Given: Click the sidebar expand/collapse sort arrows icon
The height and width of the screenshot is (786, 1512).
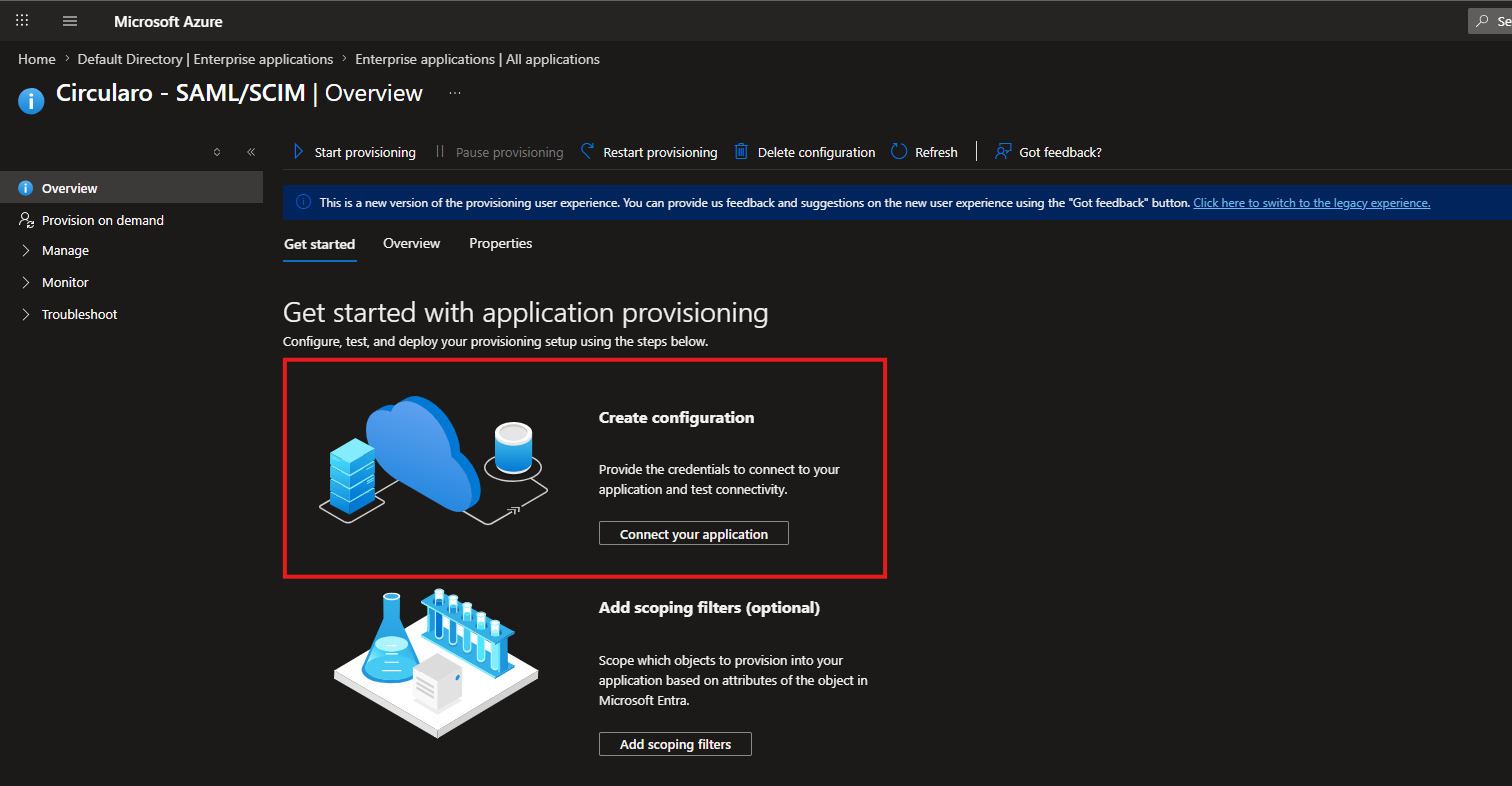Looking at the screenshot, I should 217,152.
